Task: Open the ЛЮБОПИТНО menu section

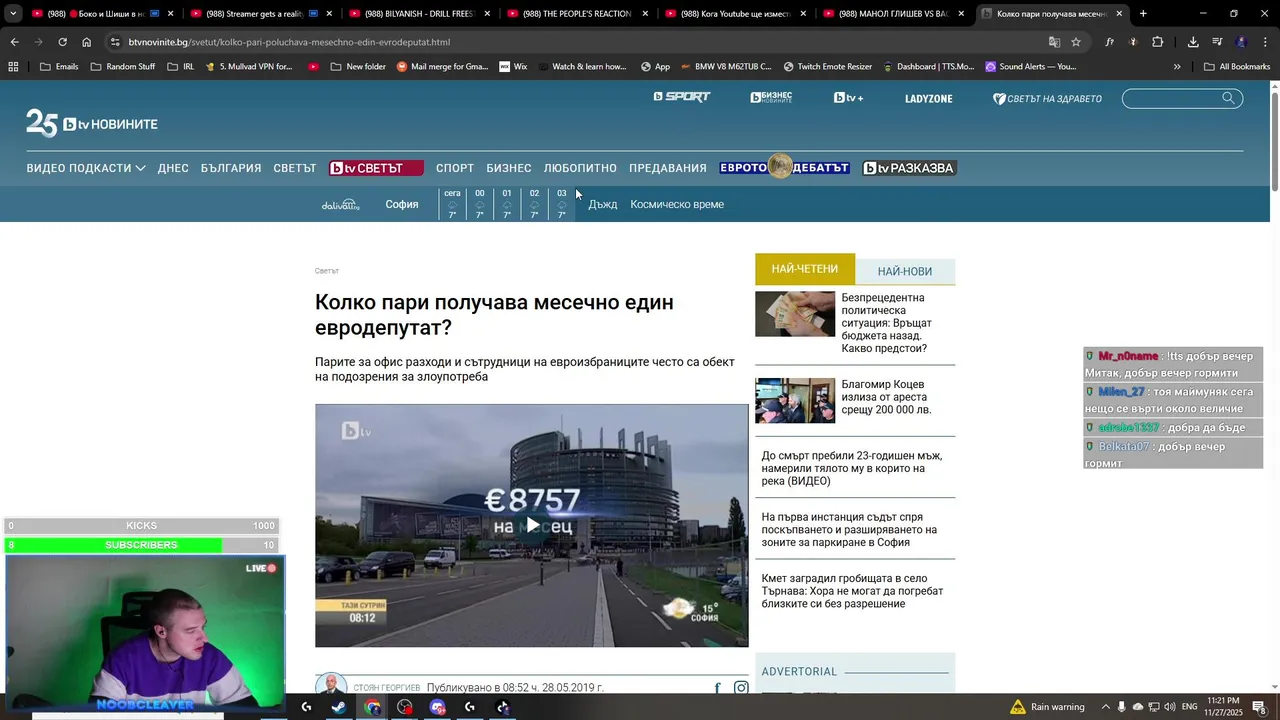Action: [580, 168]
